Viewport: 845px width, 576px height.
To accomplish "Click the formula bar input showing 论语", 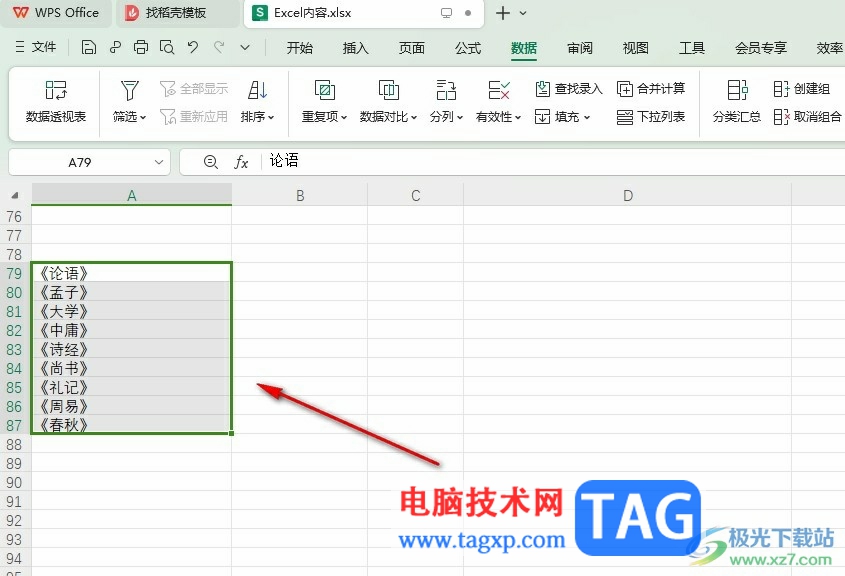I will coord(552,161).
